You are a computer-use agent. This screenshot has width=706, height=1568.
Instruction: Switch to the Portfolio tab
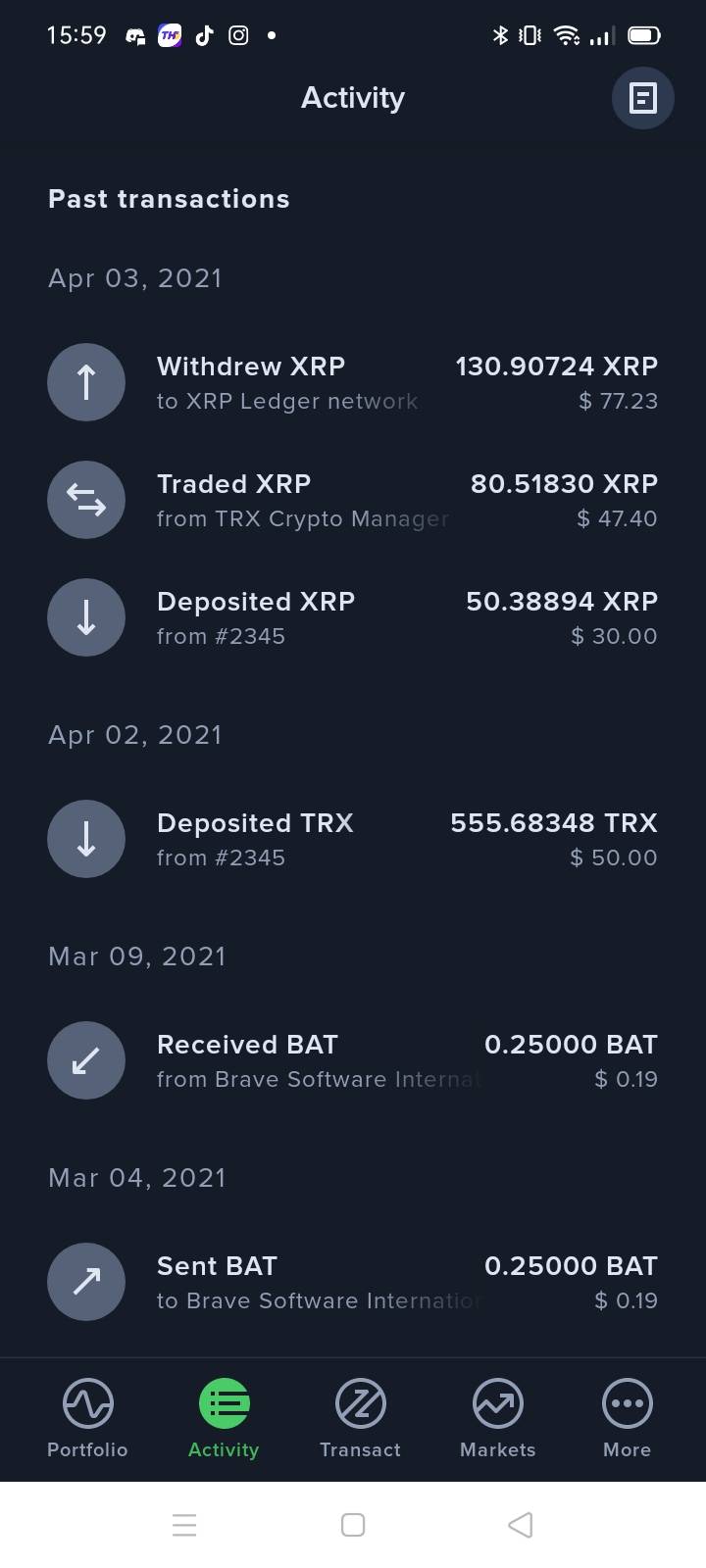click(87, 1418)
